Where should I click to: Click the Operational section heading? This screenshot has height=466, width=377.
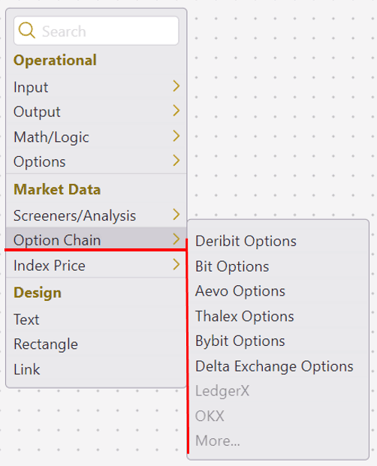click(55, 60)
